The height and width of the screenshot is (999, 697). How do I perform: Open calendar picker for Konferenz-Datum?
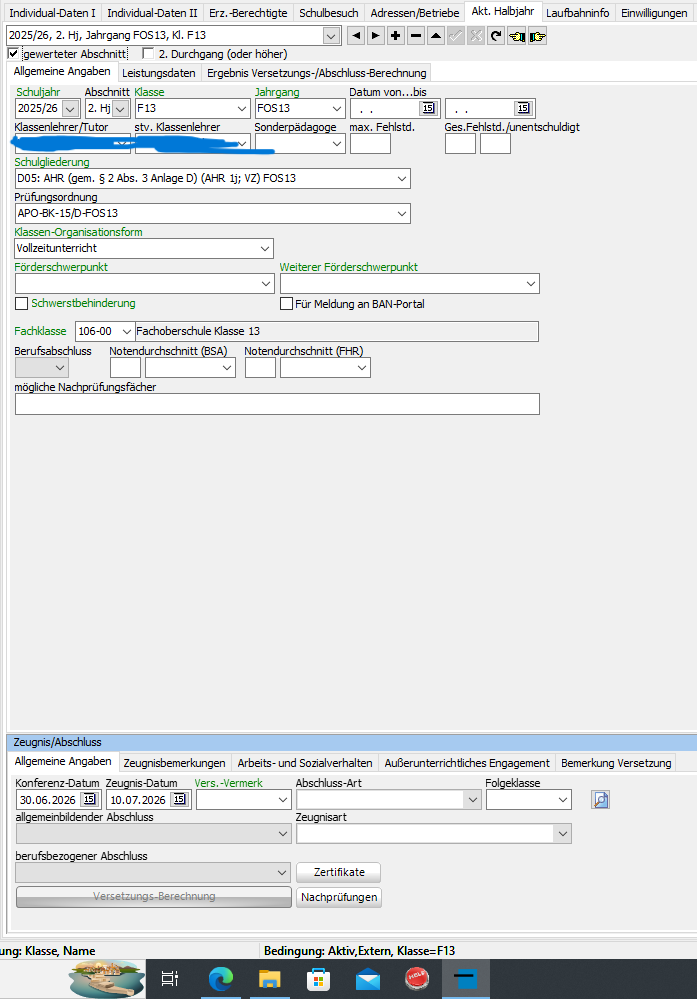(x=90, y=799)
